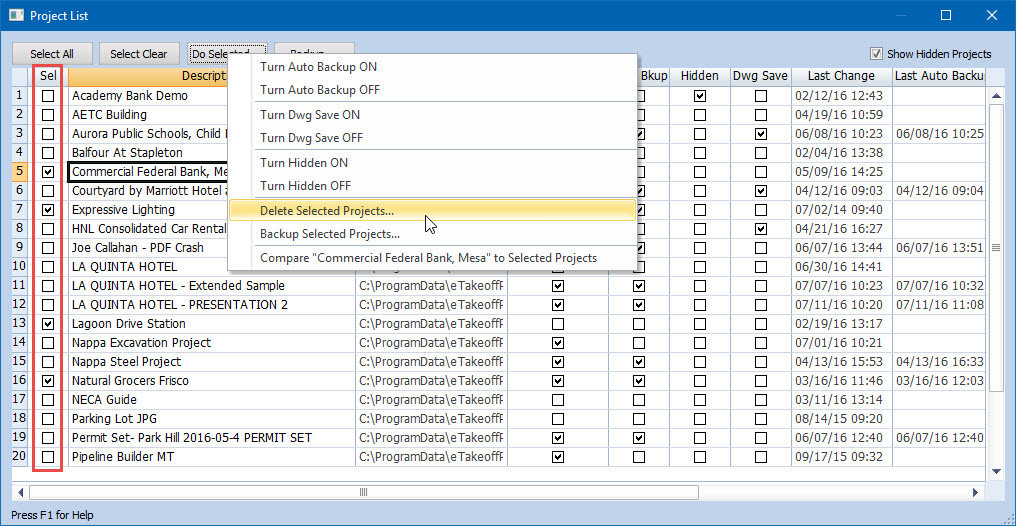This screenshot has height=526, width=1016.
Task: Choose Delete Selected Projects menu item
Action: (432, 211)
